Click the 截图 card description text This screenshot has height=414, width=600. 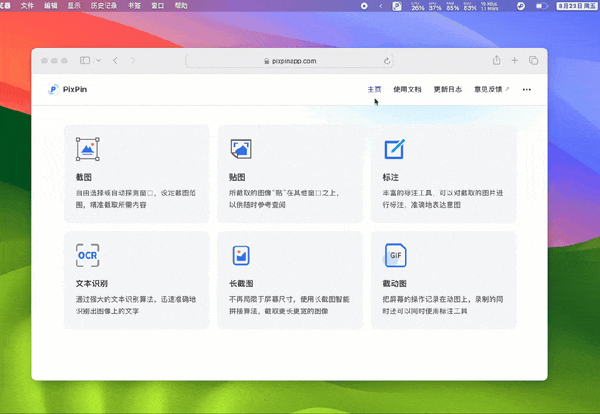pos(136,199)
